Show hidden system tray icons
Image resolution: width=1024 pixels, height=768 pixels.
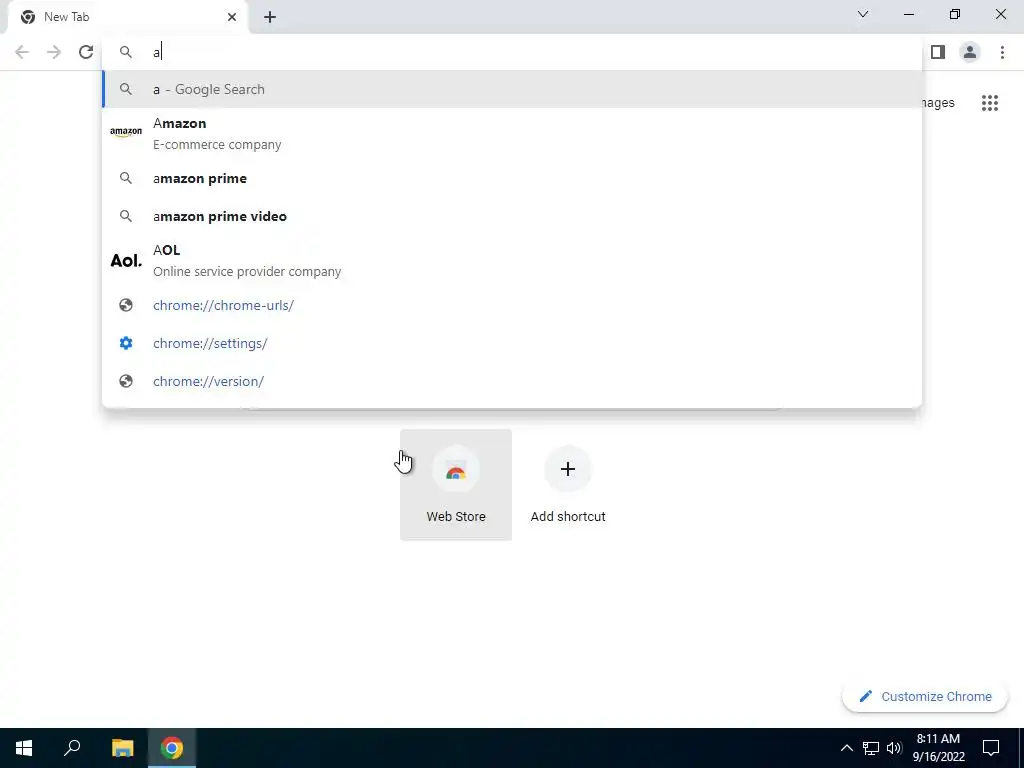[x=846, y=748]
